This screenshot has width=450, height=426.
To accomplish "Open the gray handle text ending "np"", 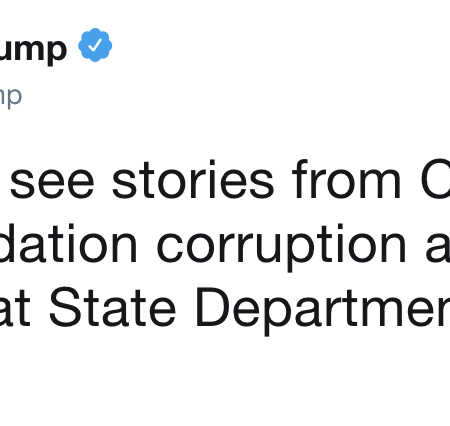I will [11, 97].
